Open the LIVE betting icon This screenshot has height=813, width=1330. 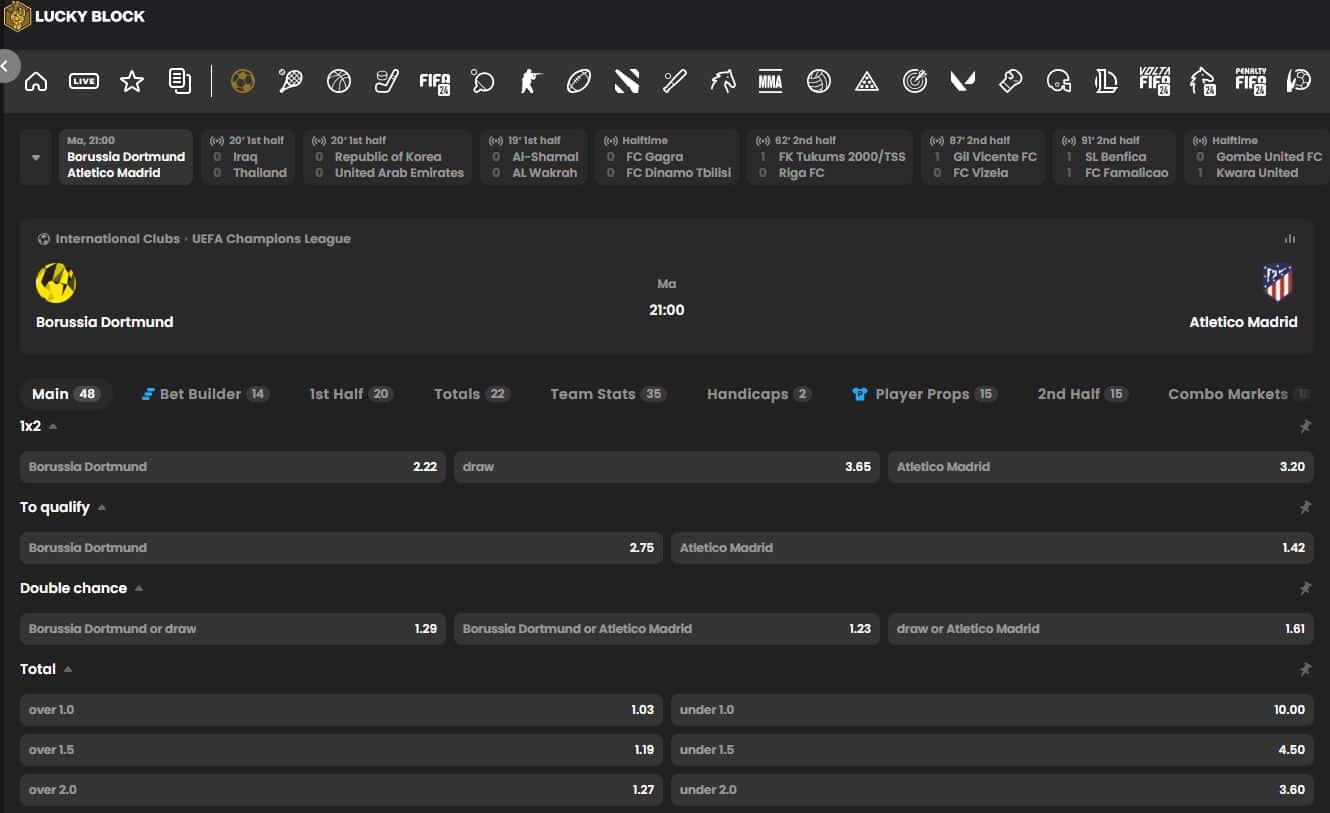point(84,81)
